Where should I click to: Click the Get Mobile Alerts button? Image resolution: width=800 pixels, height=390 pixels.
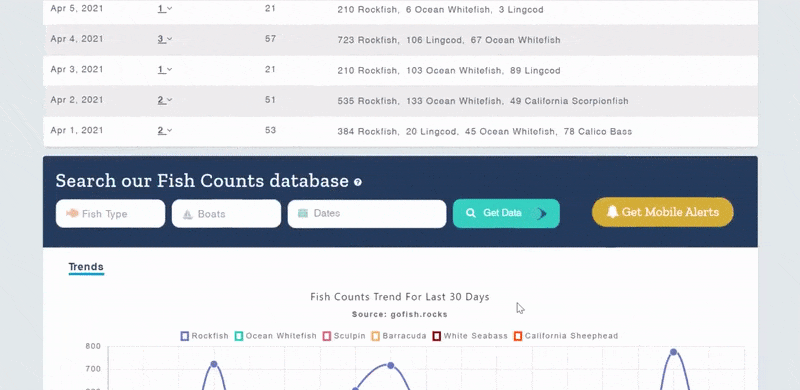(x=663, y=212)
